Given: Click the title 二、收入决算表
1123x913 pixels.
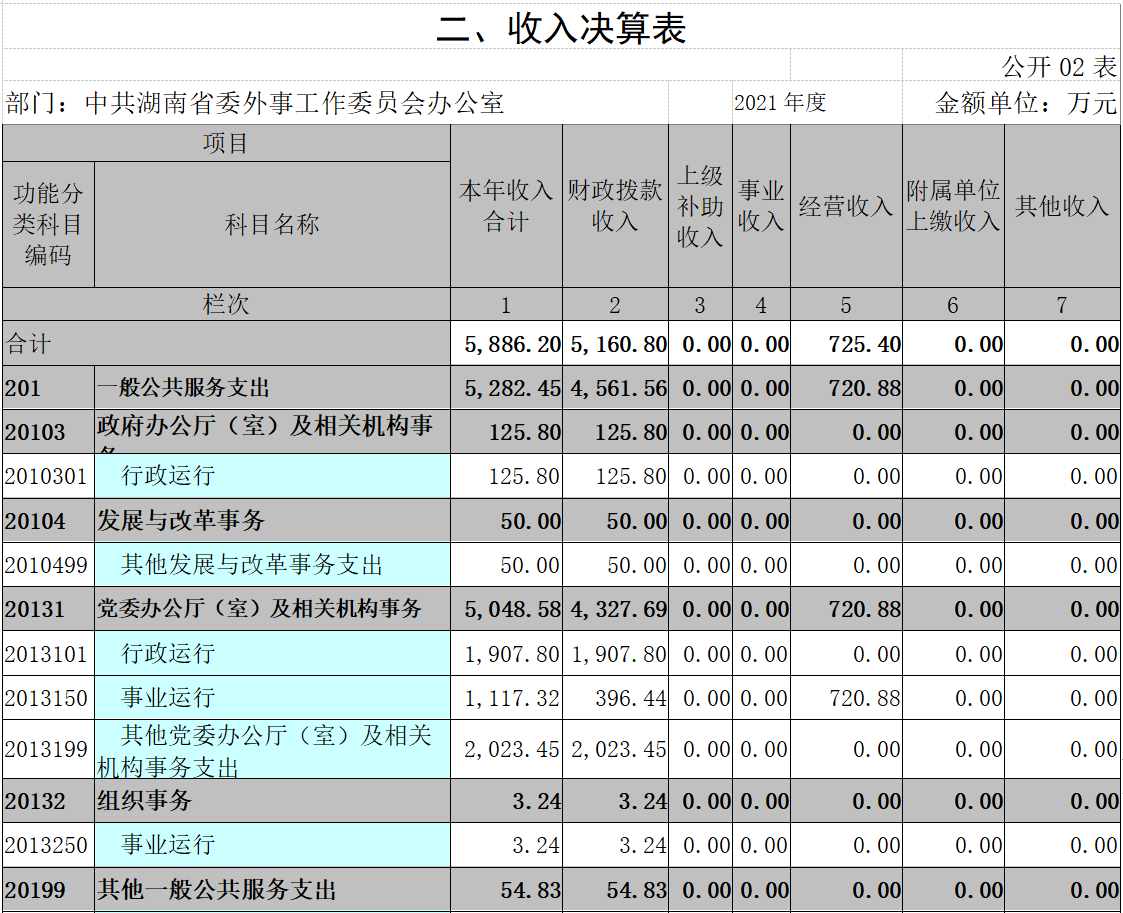Looking at the screenshot, I should (561, 29).
